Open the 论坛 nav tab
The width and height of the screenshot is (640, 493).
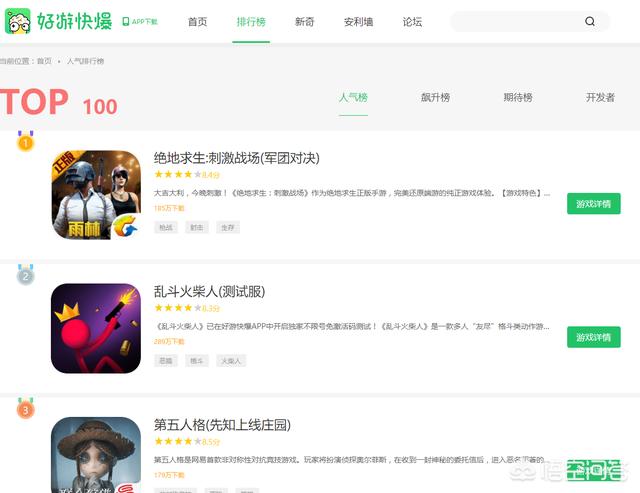coord(412,22)
